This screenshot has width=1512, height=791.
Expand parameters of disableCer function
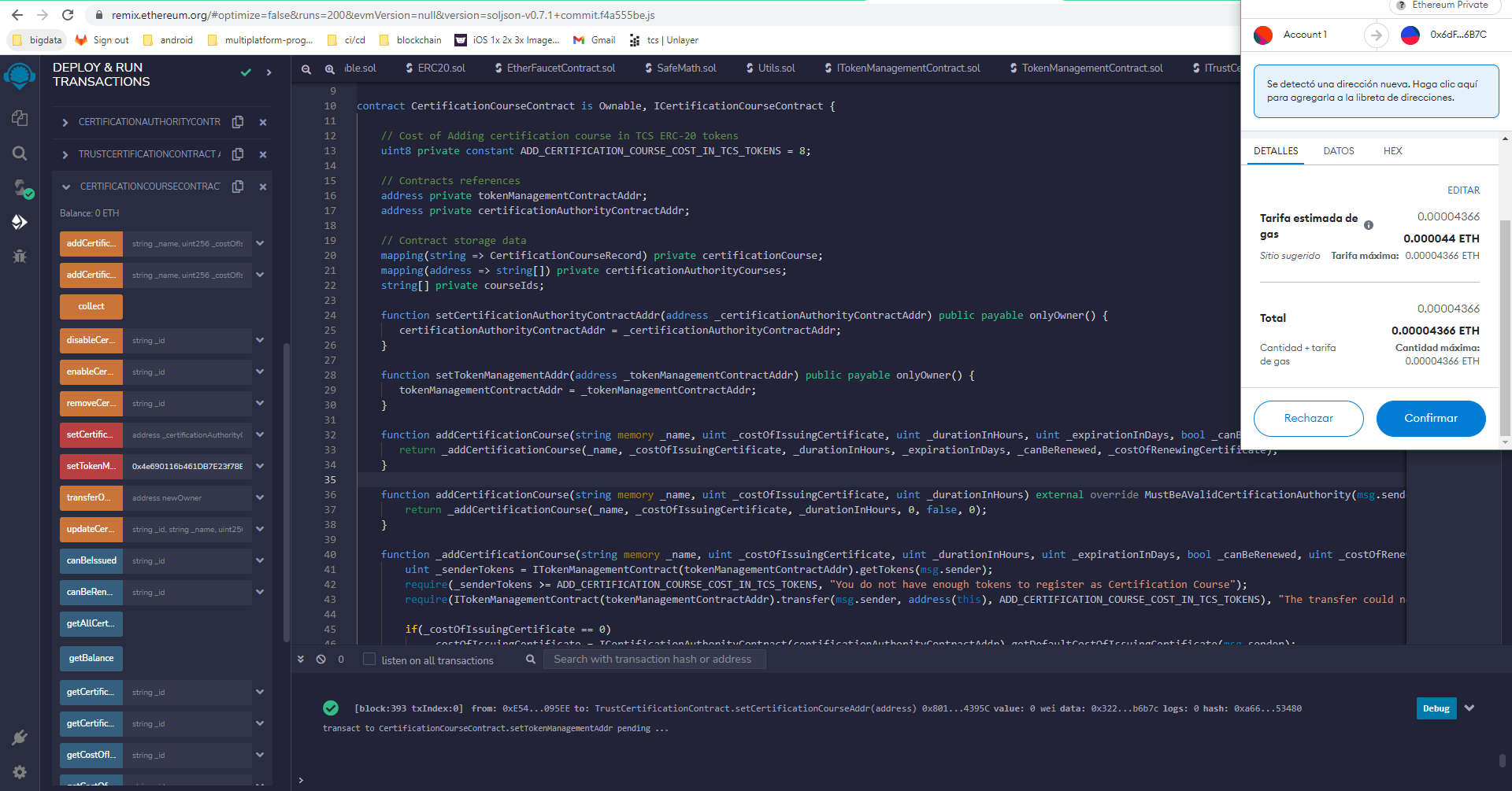coord(260,340)
